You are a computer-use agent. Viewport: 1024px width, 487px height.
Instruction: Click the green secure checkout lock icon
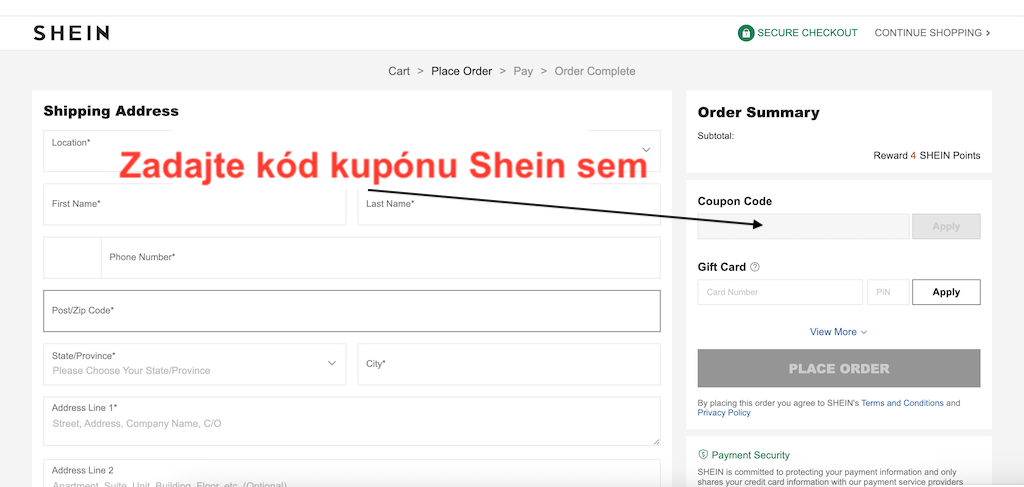tap(746, 33)
